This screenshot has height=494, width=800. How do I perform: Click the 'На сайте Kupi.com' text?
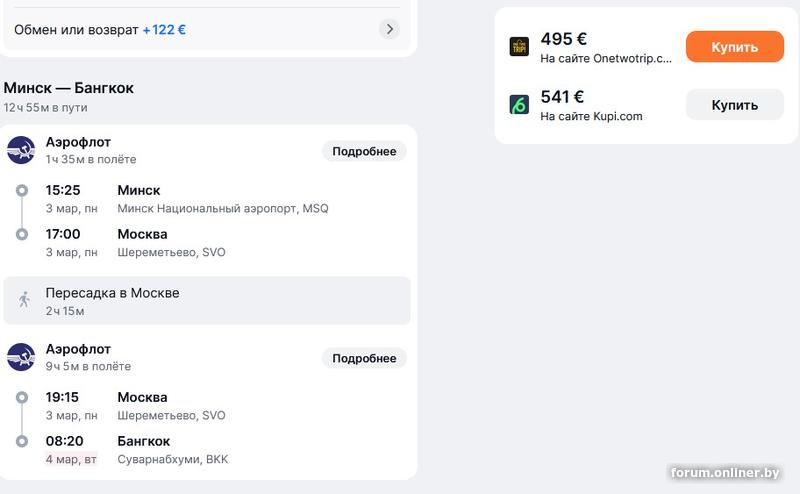(x=591, y=116)
